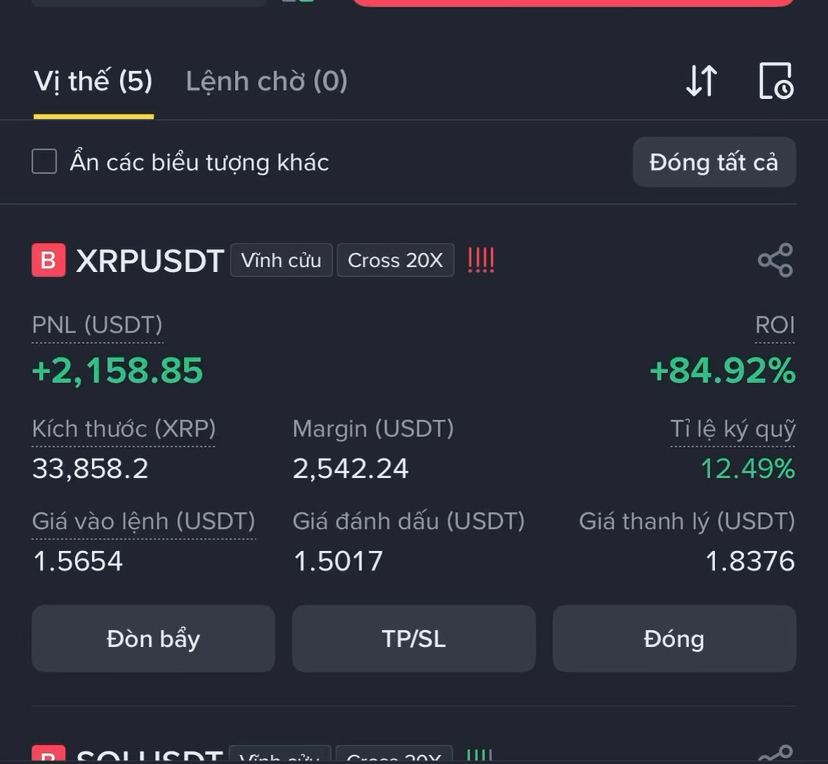This screenshot has width=828, height=764.
Task: Tap the sort positions arrows icon
Action: 701,81
